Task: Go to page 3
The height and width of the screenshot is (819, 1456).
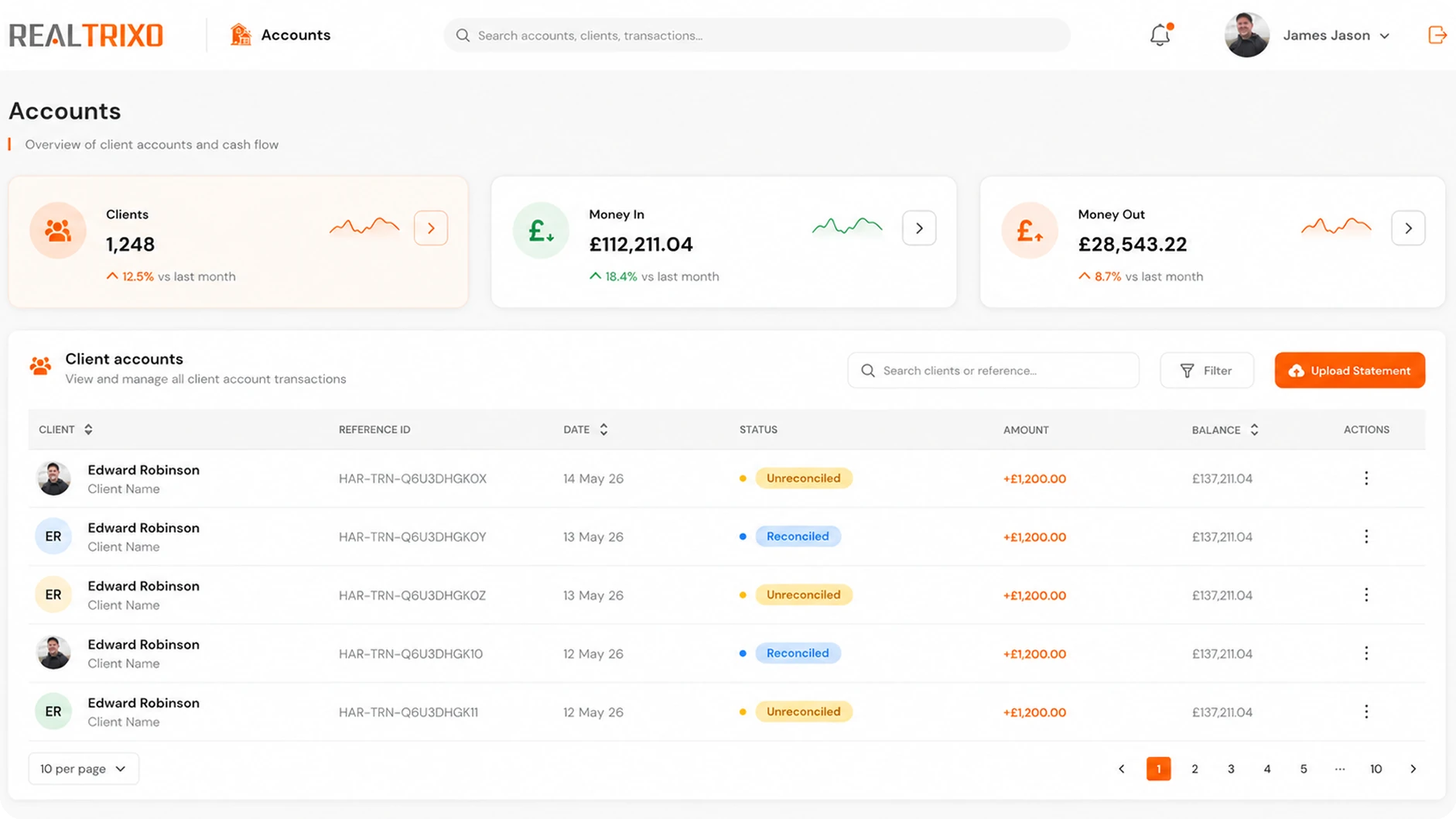Action: click(x=1231, y=769)
